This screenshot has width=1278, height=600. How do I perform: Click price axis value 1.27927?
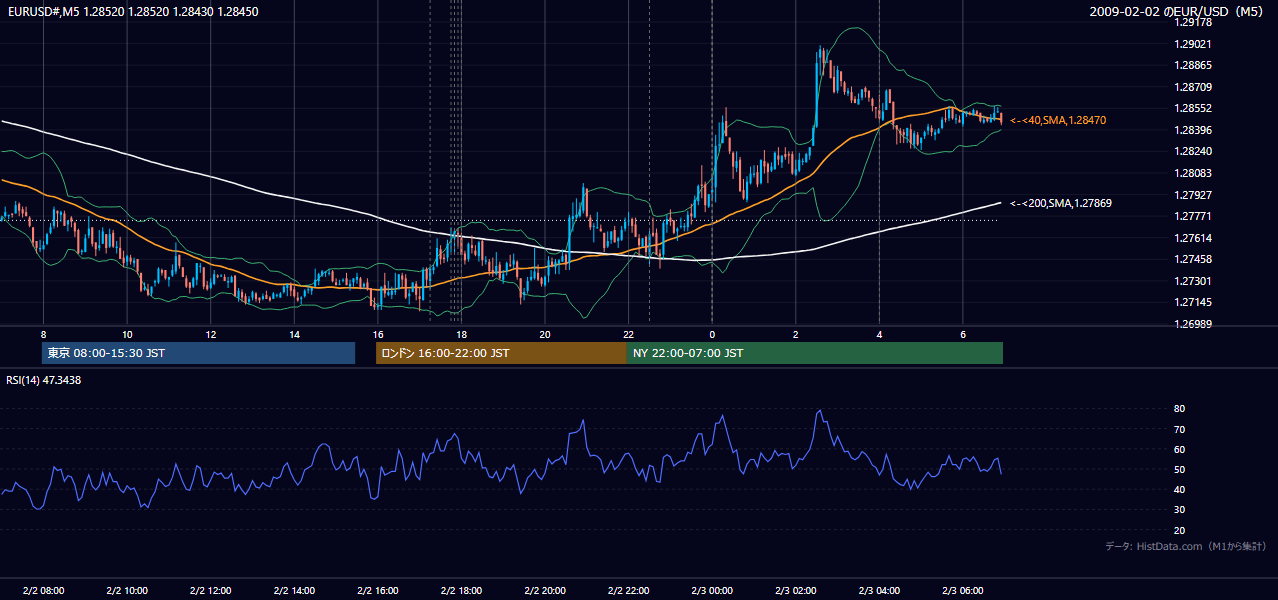[1194, 195]
